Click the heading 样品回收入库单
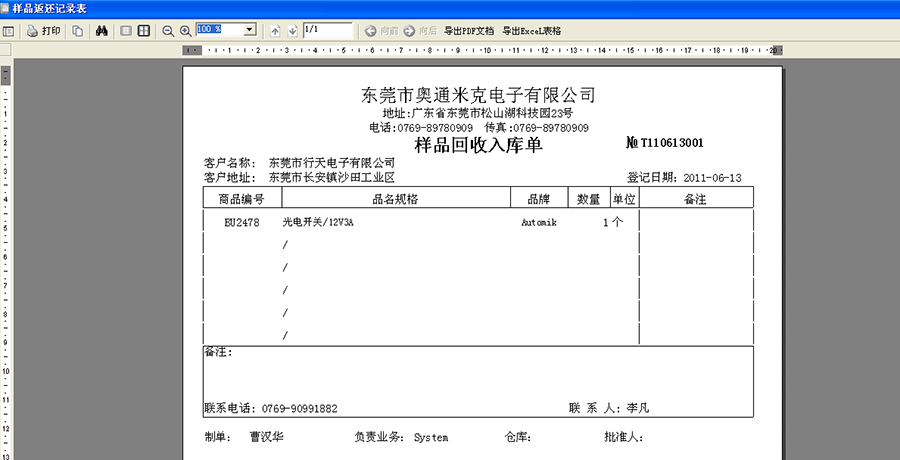The image size is (900, 460). pyautogui.click(x=478, y=145)
